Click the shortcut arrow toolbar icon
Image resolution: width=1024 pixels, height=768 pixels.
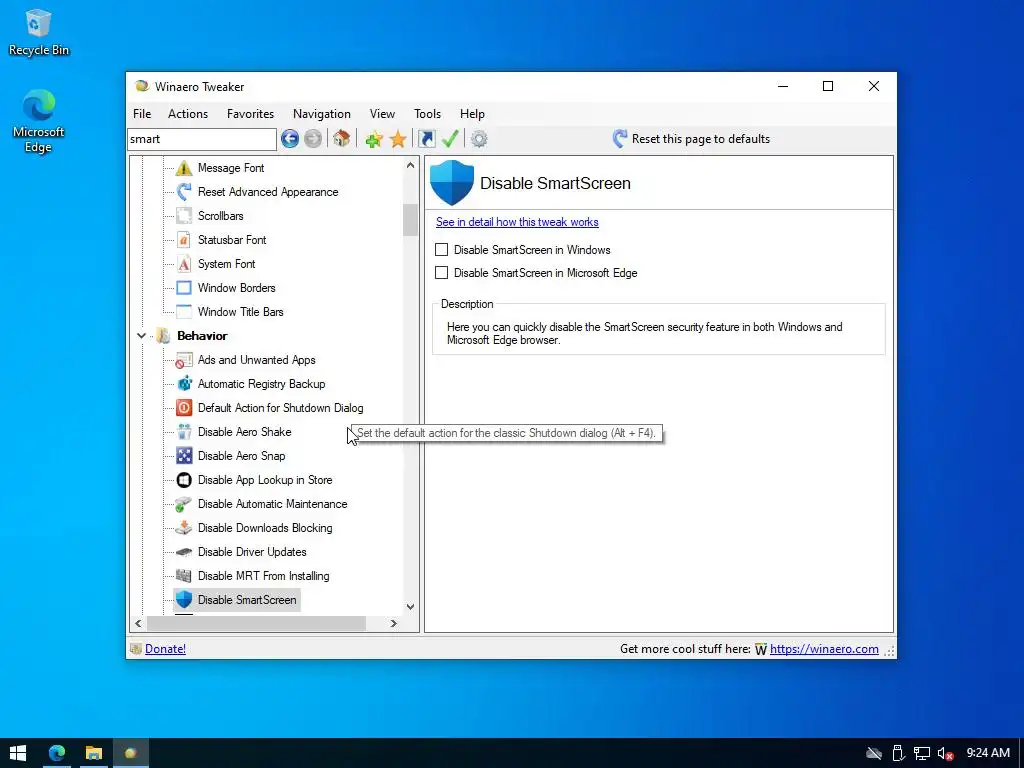tap(426, 138)
